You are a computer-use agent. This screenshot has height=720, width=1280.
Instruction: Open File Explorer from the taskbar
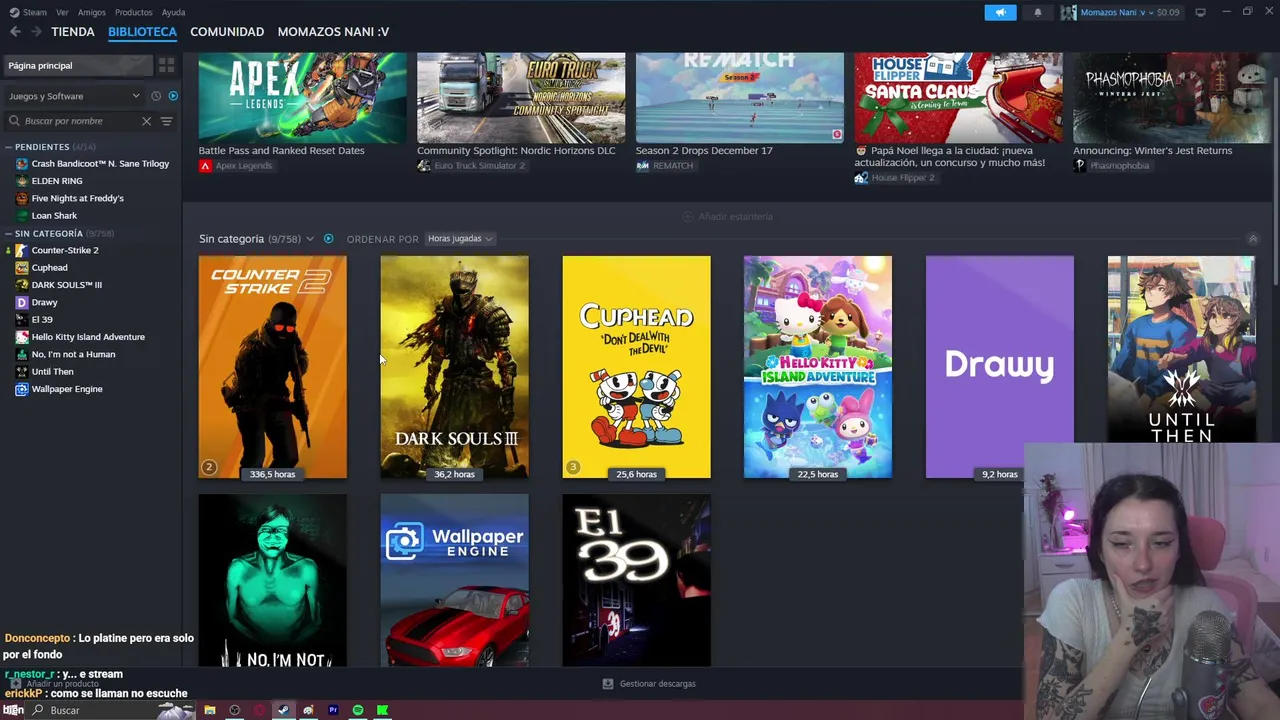210,710
